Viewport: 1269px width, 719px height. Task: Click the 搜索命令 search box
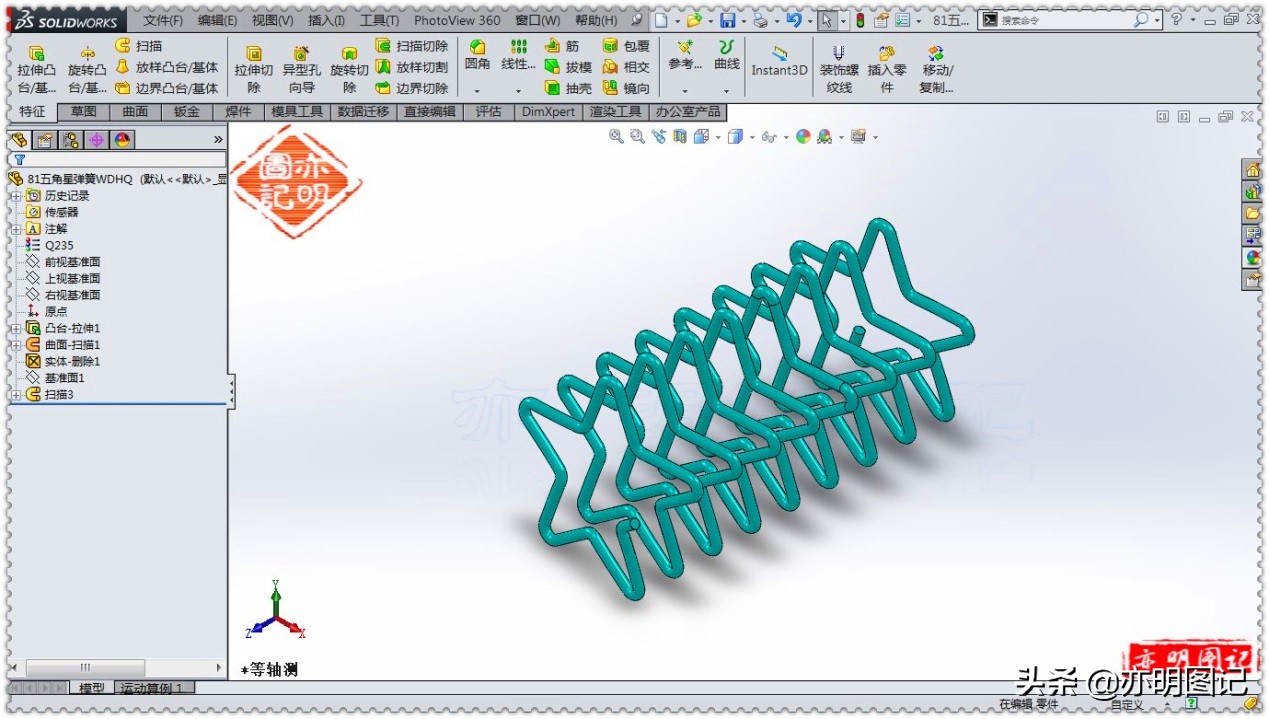coord(1060,20)
